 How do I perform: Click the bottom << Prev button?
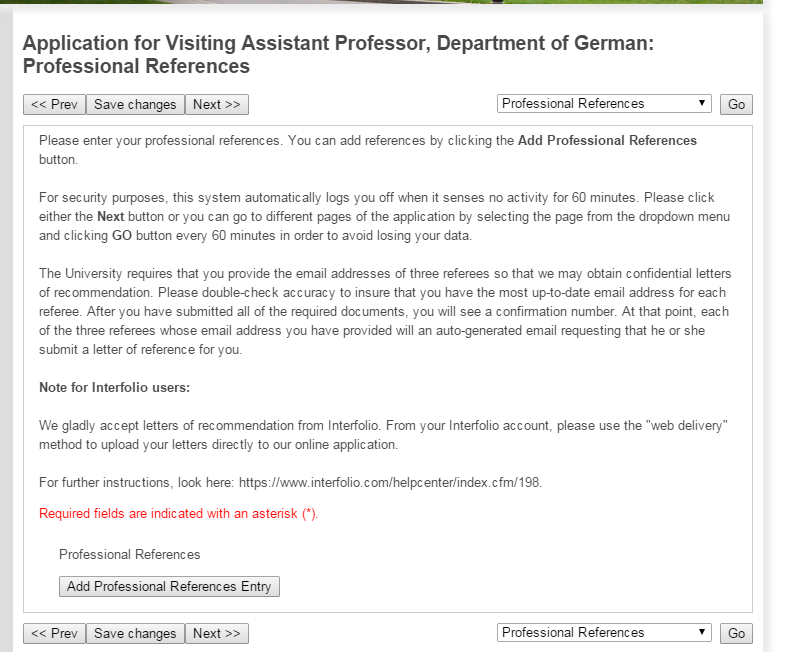(x=54, y=633)
